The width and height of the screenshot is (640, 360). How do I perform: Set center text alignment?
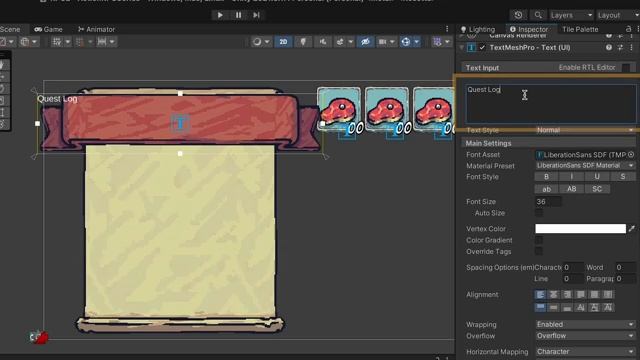click(553, 294)
